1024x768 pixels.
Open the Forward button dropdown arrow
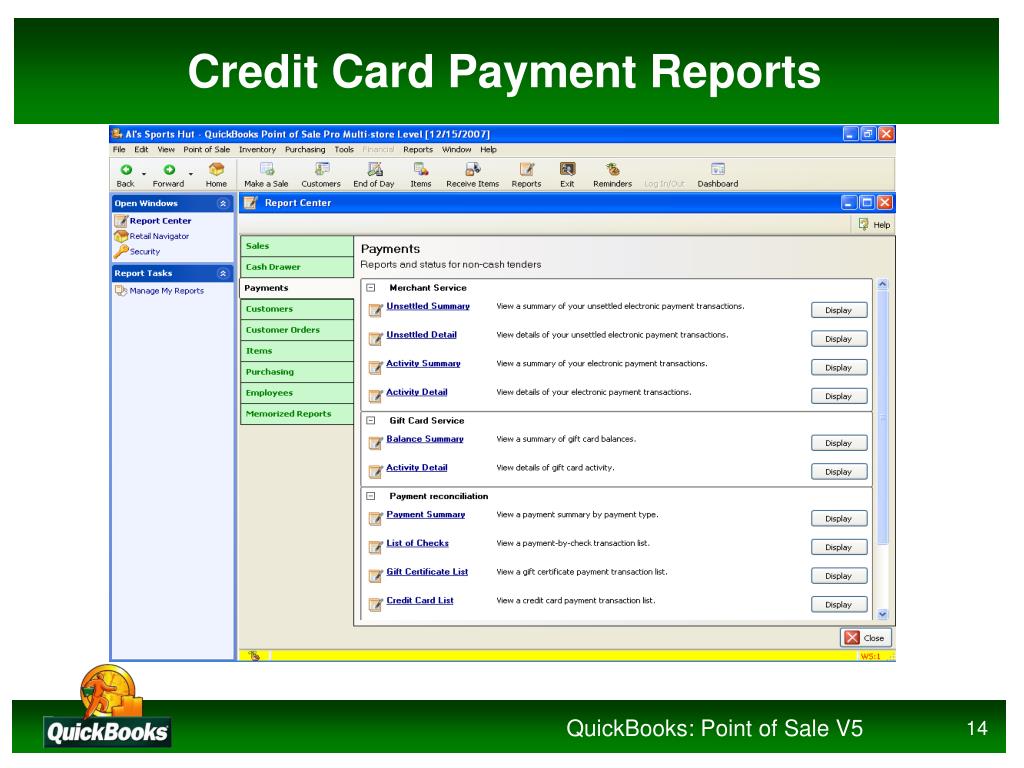pos(191,174)
